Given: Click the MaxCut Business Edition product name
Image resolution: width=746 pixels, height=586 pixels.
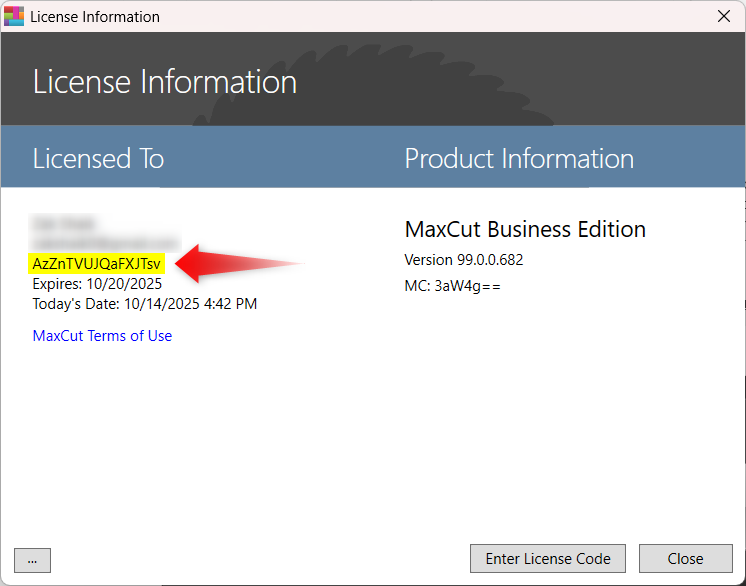Looking at the screenshot, I should [525, 229].
